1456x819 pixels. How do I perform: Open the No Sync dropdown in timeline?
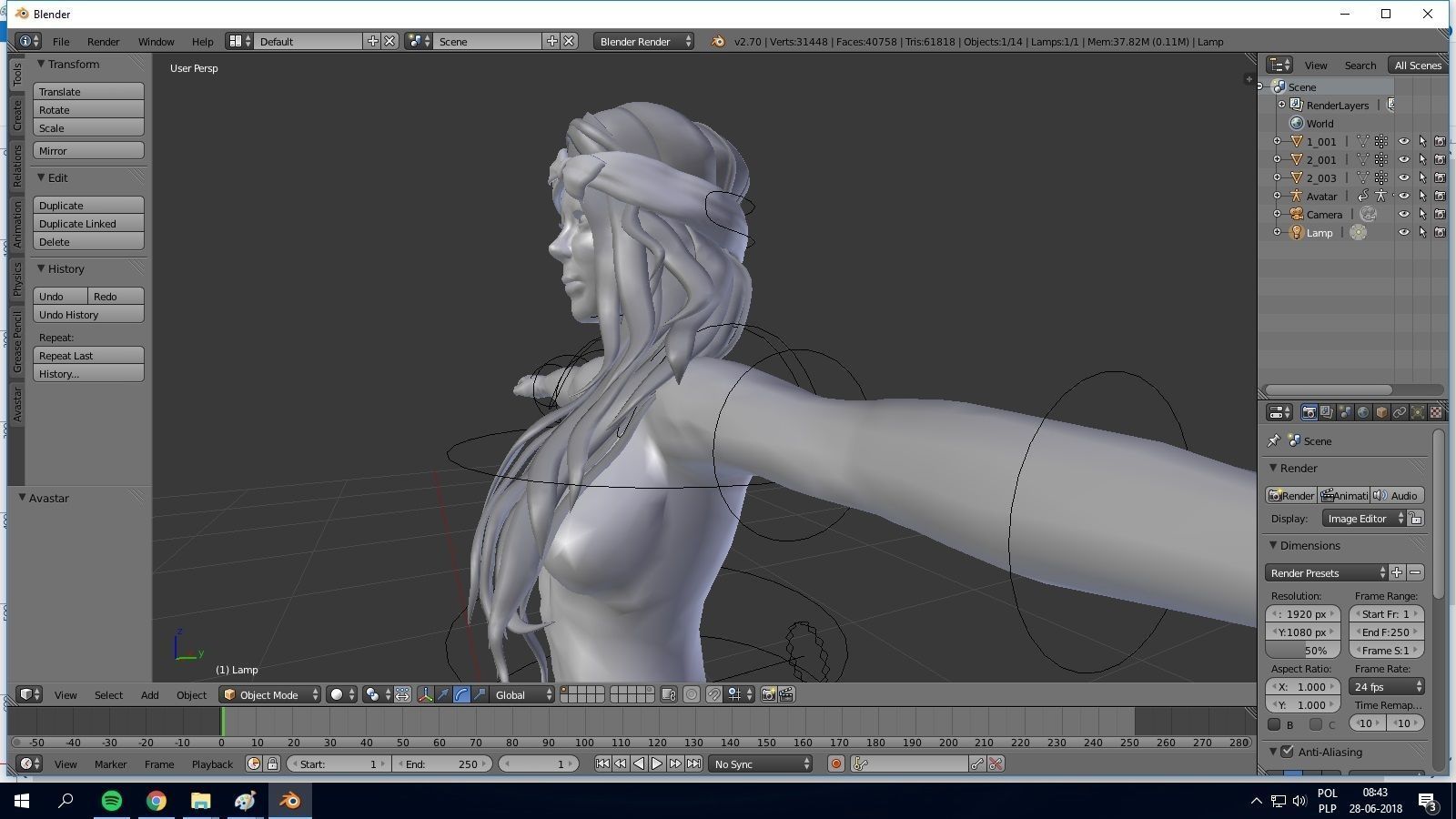click(761, 763)
